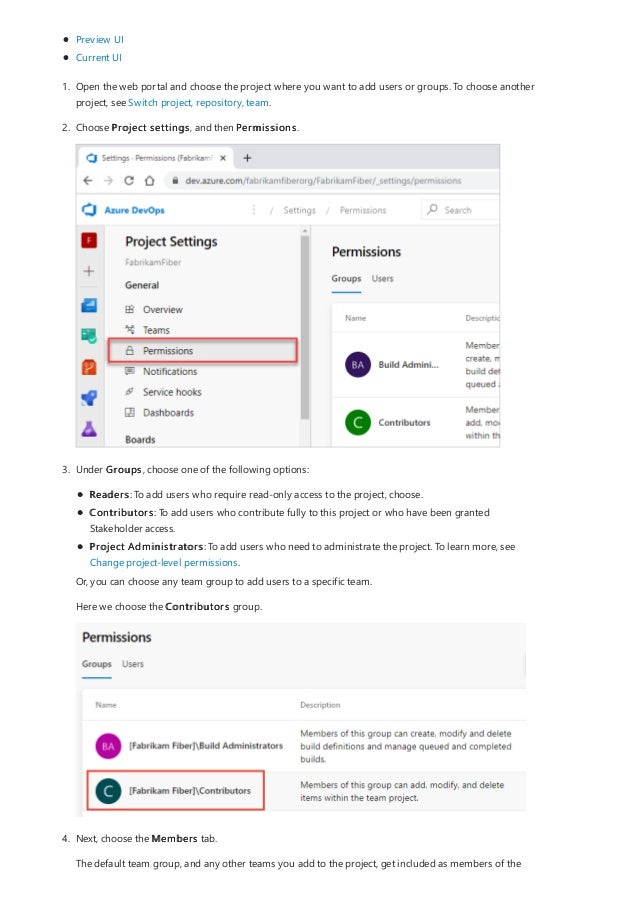Select Overview in Project Settings
Screen dimensions: 638x903
coord(162,309)
